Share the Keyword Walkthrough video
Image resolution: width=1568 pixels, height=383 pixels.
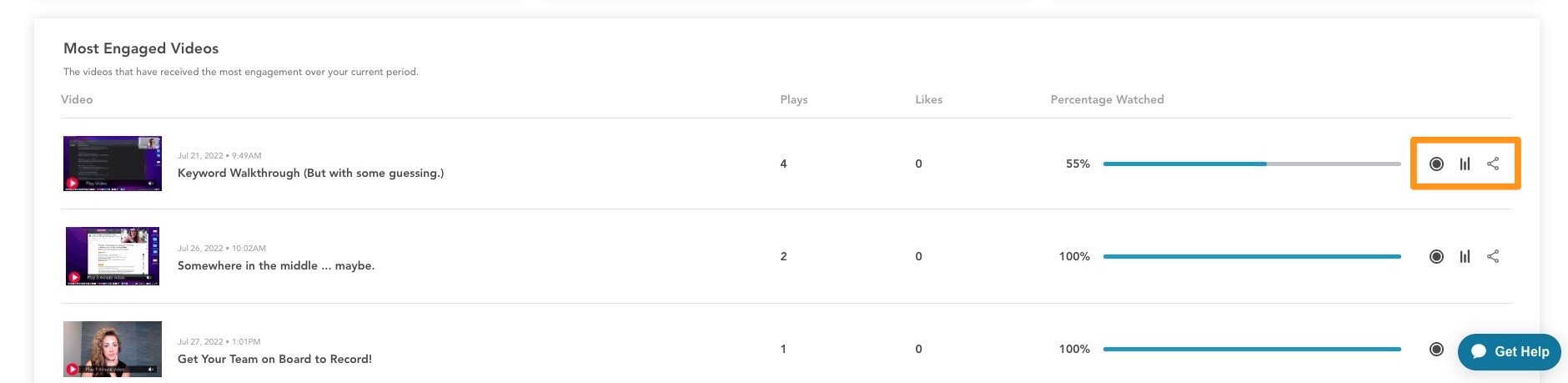(x=1493, y=164)
